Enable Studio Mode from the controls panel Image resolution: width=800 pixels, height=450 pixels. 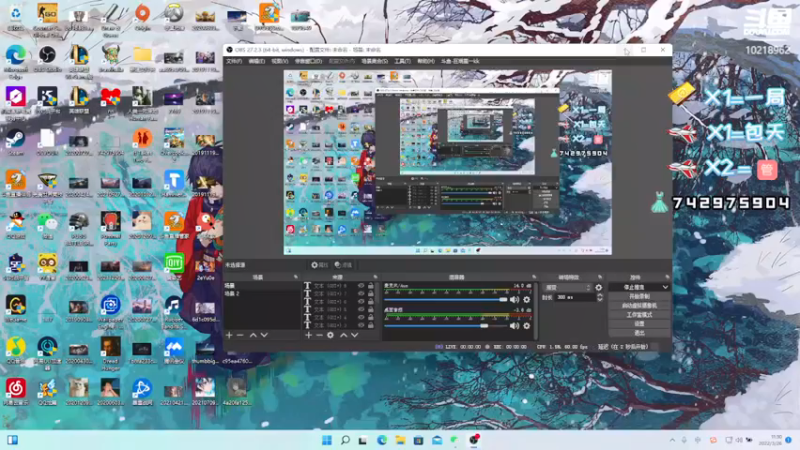[x=639, y=315]
